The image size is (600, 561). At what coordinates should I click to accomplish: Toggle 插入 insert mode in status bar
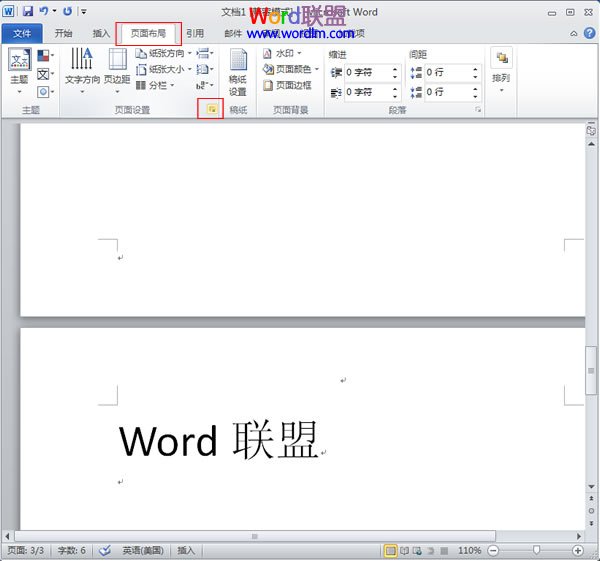click(186, 551)
